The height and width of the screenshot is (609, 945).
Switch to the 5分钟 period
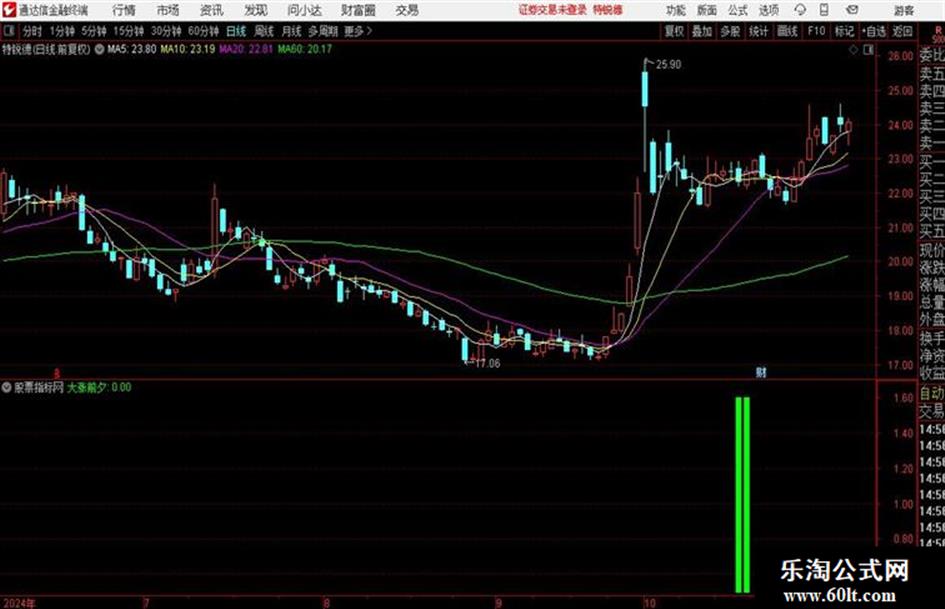(x=94, y=31)
